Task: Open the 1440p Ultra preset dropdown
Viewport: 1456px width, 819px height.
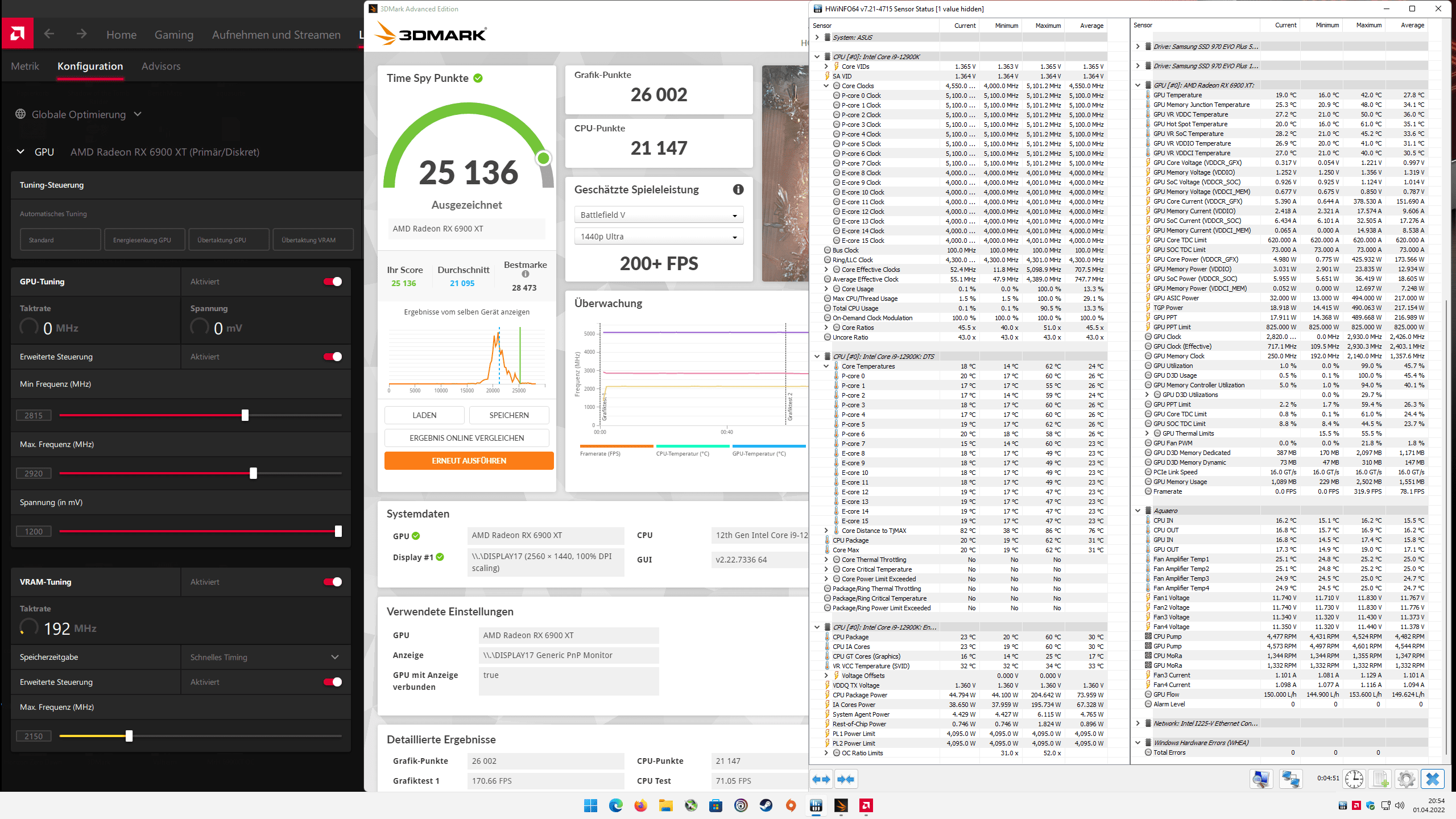Action: (659, 237)
